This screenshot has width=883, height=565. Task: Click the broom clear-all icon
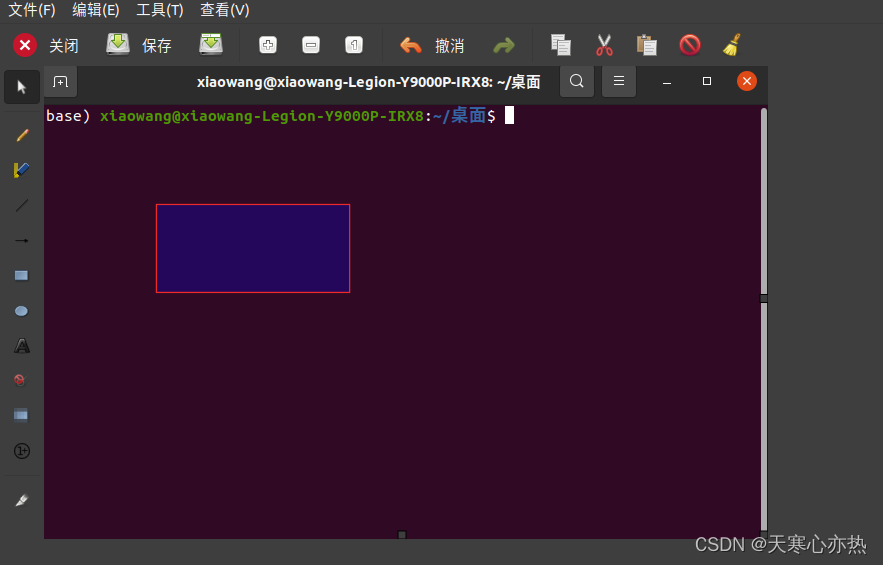[732, 45]
